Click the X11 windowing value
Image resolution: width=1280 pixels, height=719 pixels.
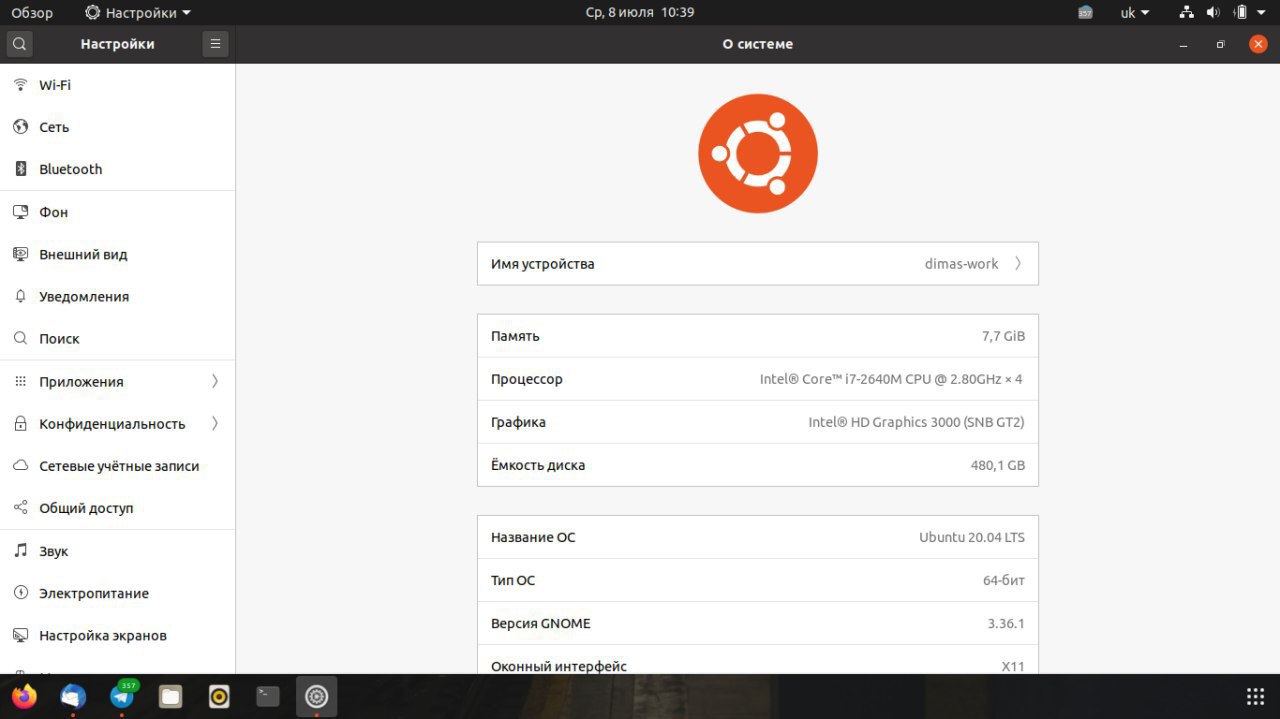tap(1013, 666)
